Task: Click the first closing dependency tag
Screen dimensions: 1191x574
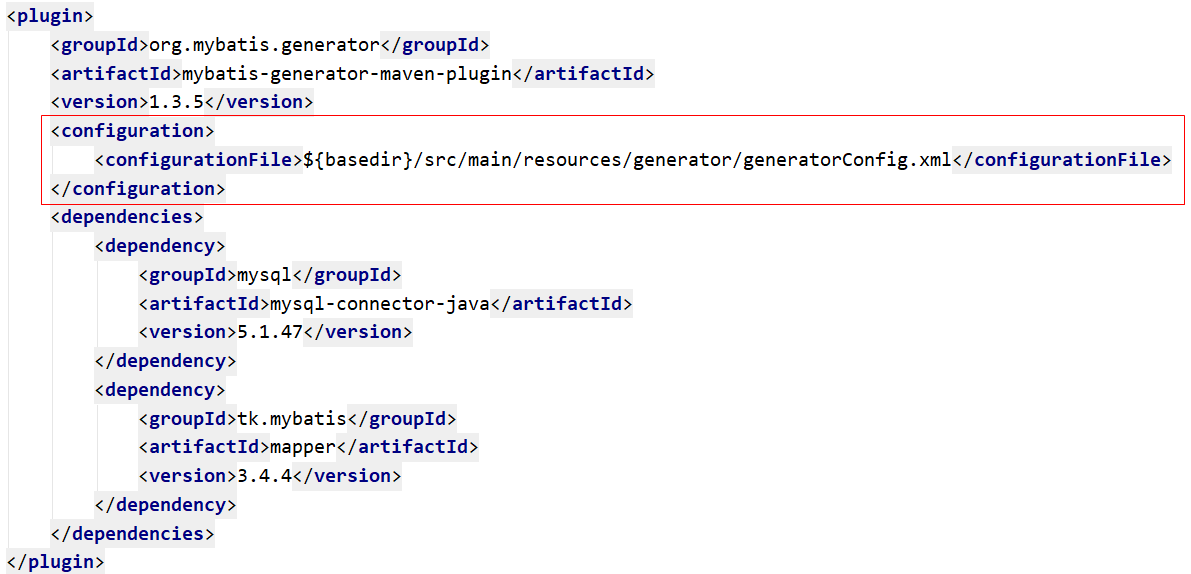Action: (166, 362)
